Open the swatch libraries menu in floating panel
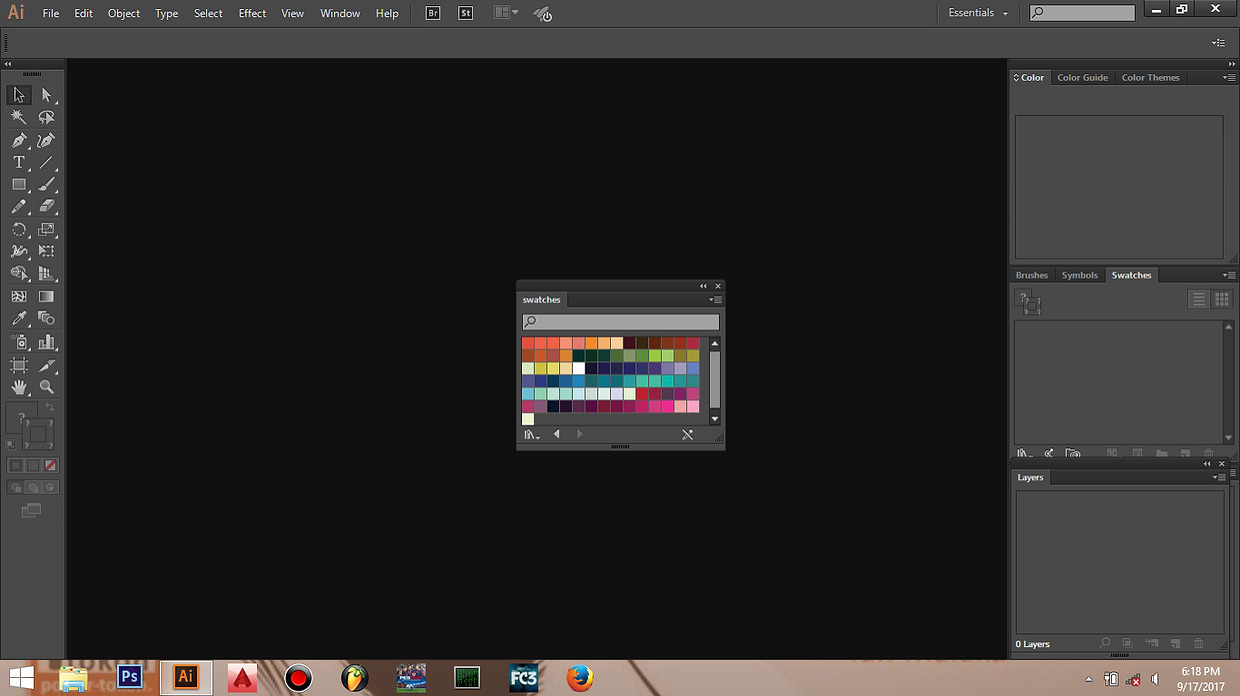The width and height of the screenshot is (1240, 696). click(531, 435)
